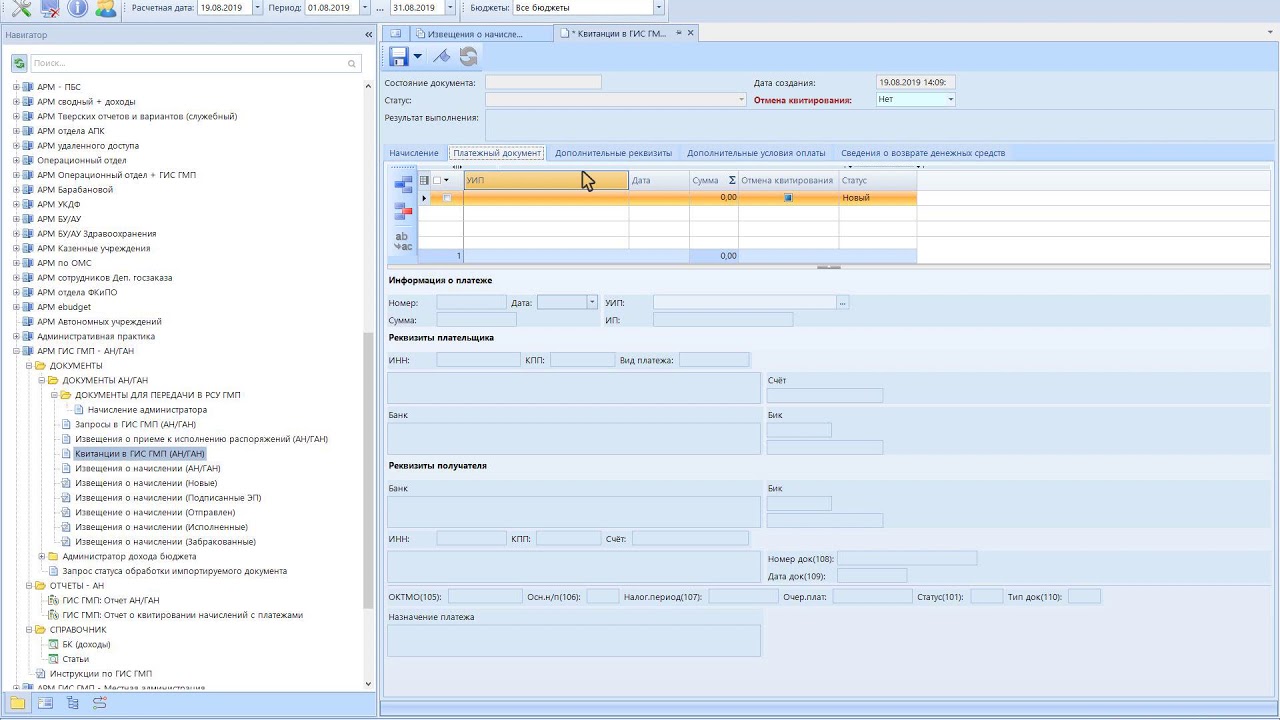Open the Сведения о возврате денежных средств tab

pyautogui.click(x=923, y=153)
